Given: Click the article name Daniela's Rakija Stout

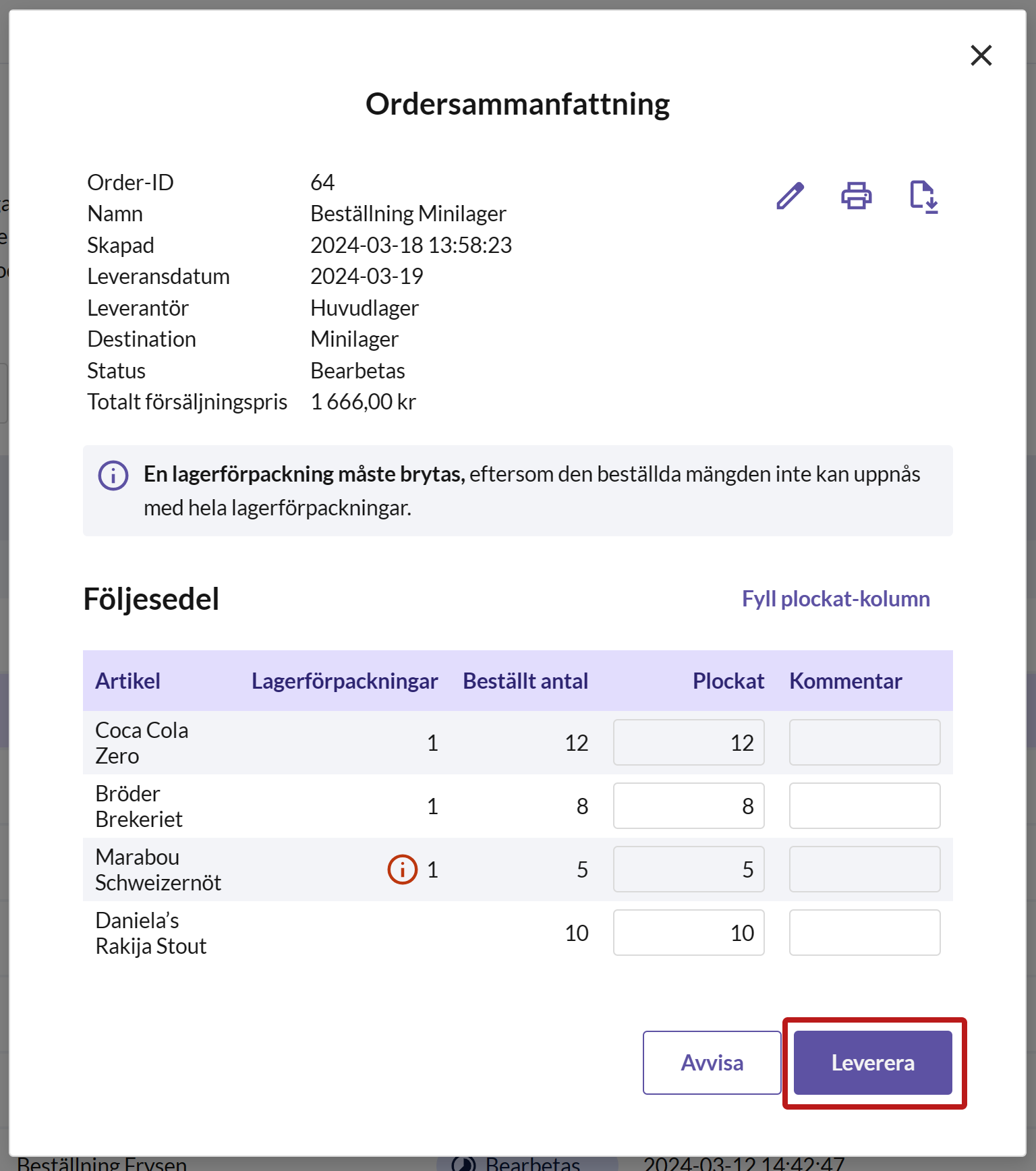Looking at the screenshot, I should click(150, 933).
